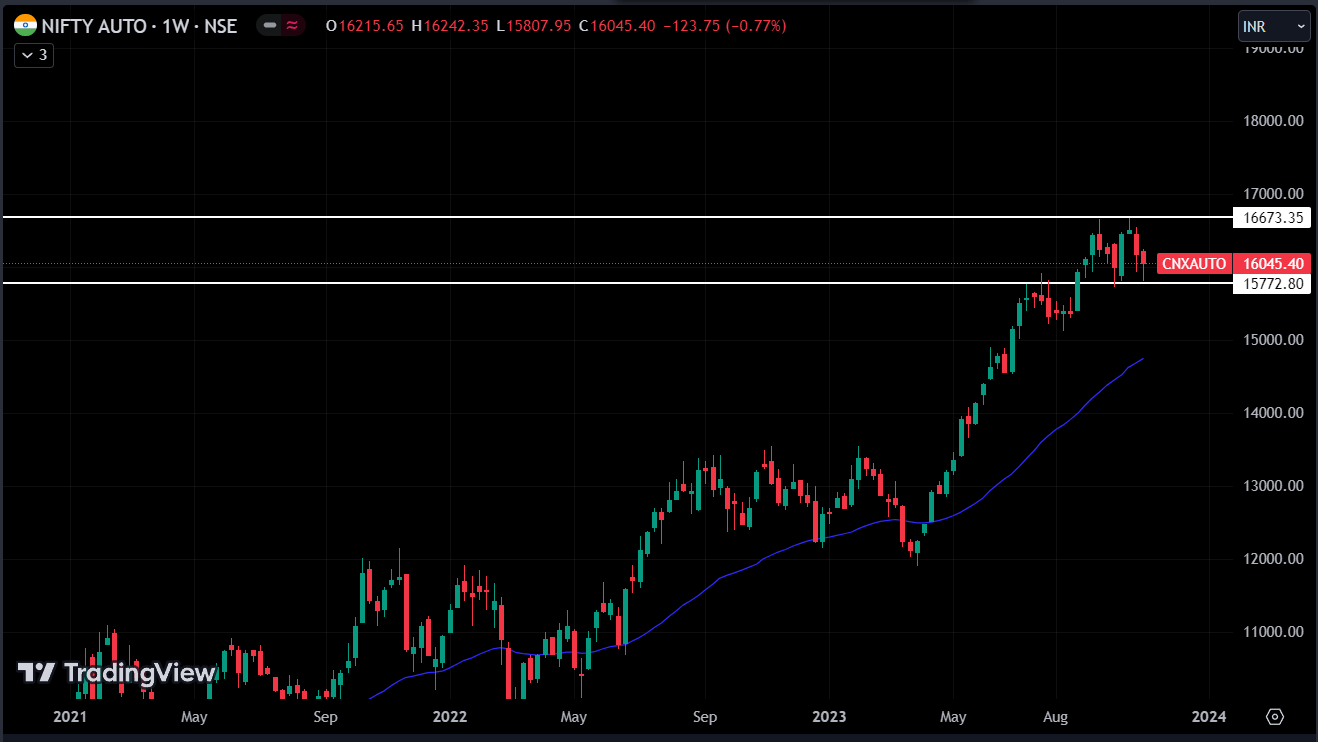Click the 18000.00 price scale label
Screen dimensions: 1318x742
(1272, 121)
